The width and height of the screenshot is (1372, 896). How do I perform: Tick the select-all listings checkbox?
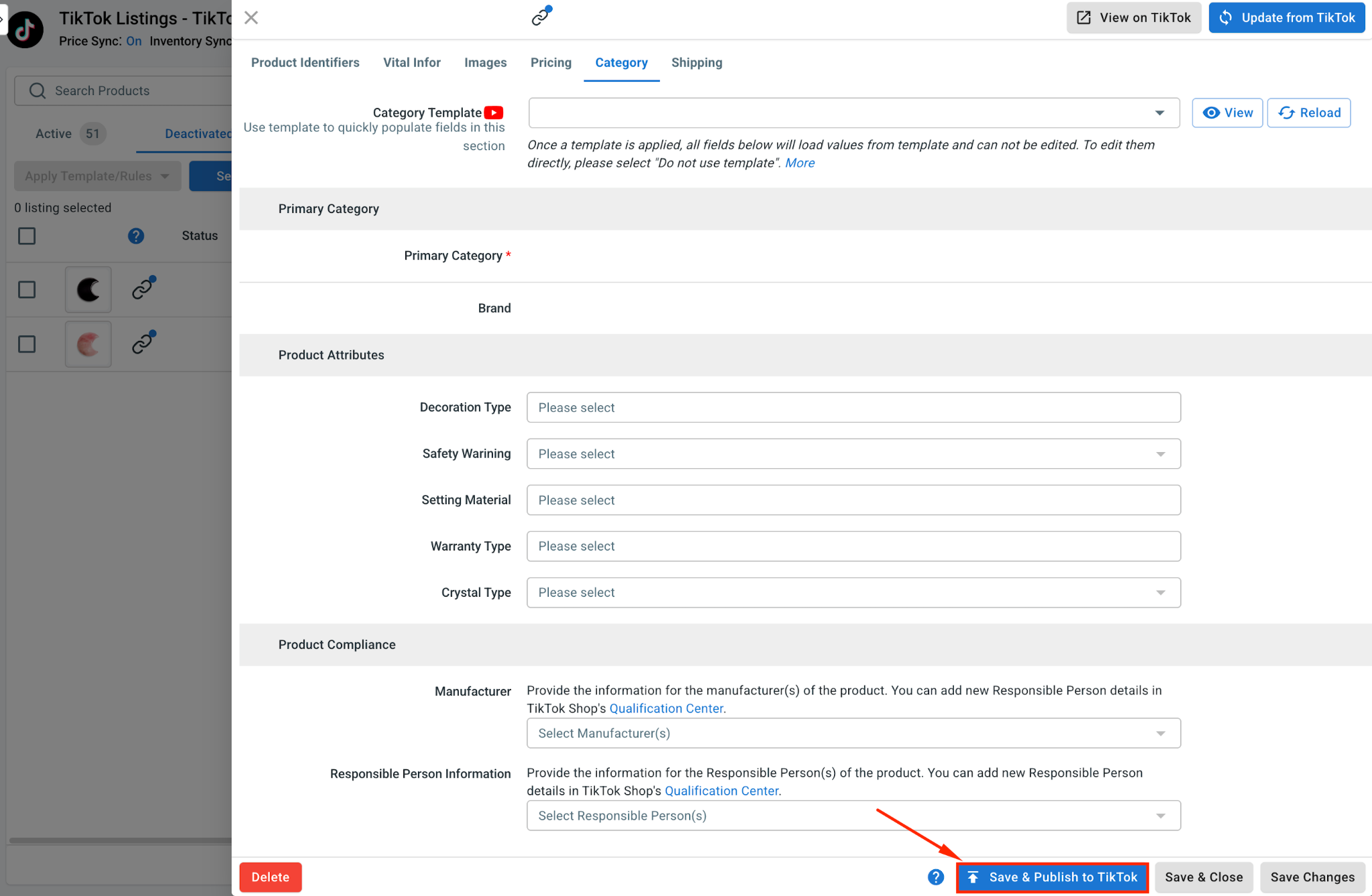click(x=27, y=236)
